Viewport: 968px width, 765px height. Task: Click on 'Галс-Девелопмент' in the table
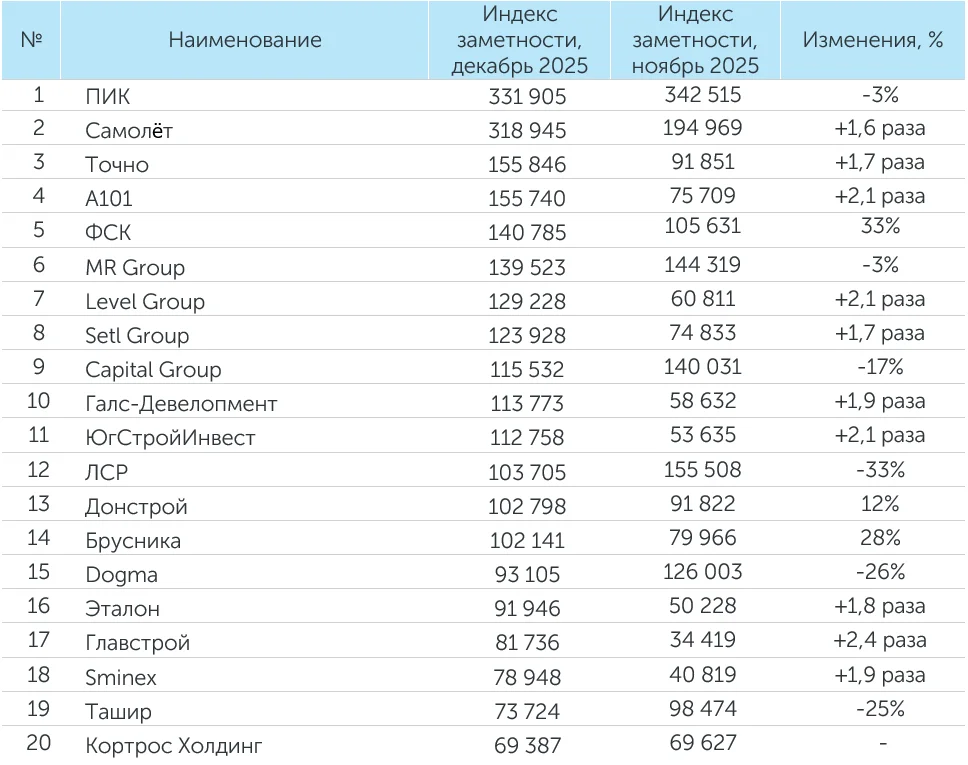pos(181,404)
